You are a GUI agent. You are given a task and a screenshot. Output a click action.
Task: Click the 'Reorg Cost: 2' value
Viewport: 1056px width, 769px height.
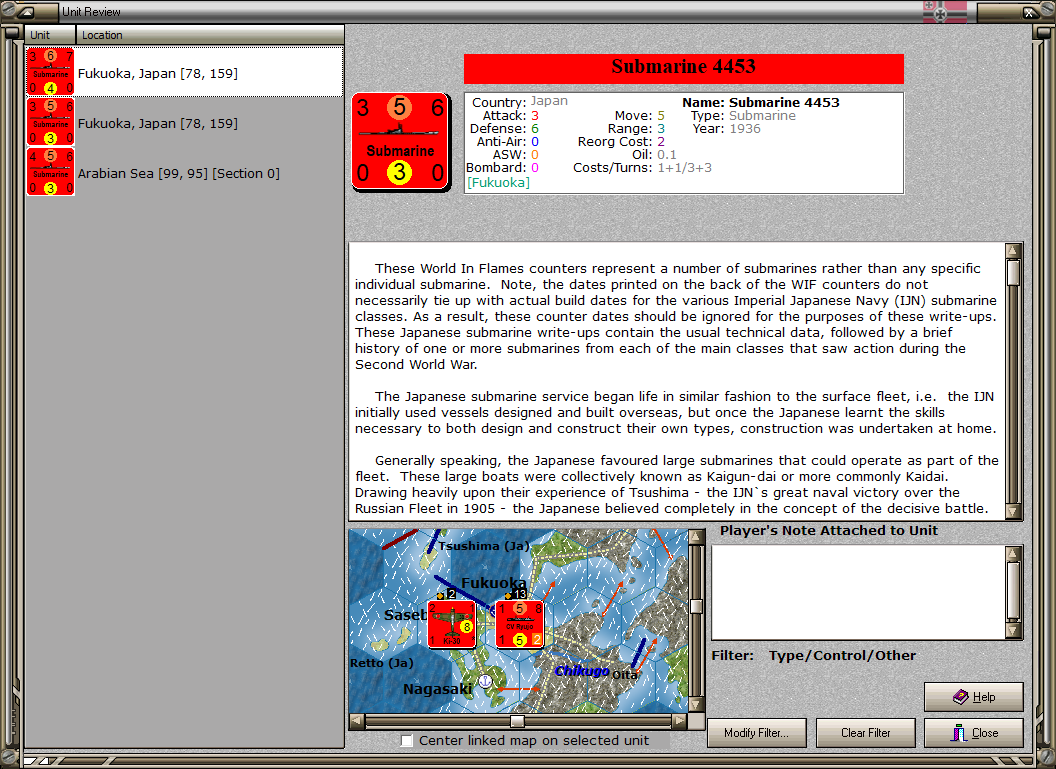(621, 141)
